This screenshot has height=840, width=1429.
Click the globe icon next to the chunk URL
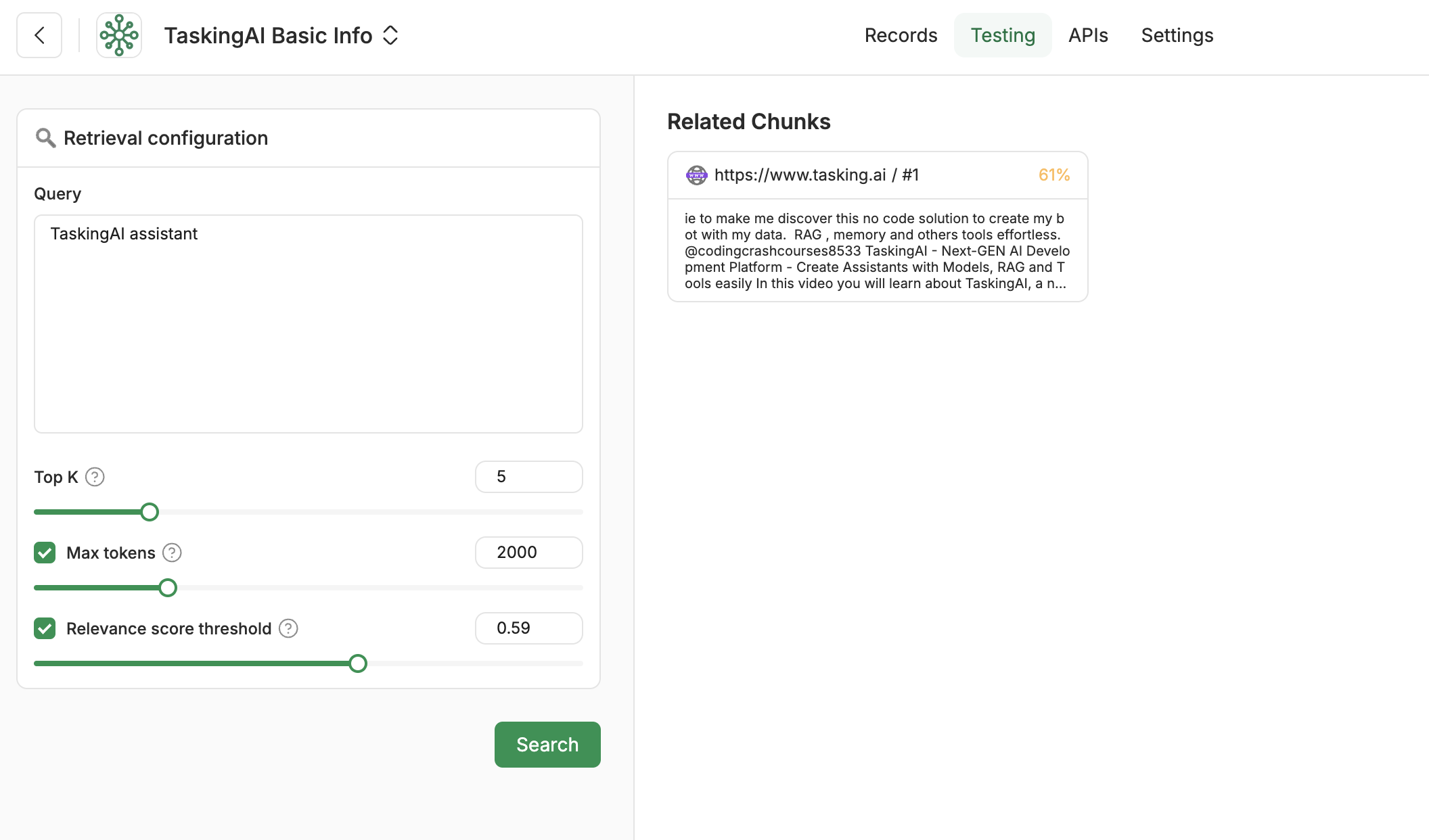coord(695,175)
